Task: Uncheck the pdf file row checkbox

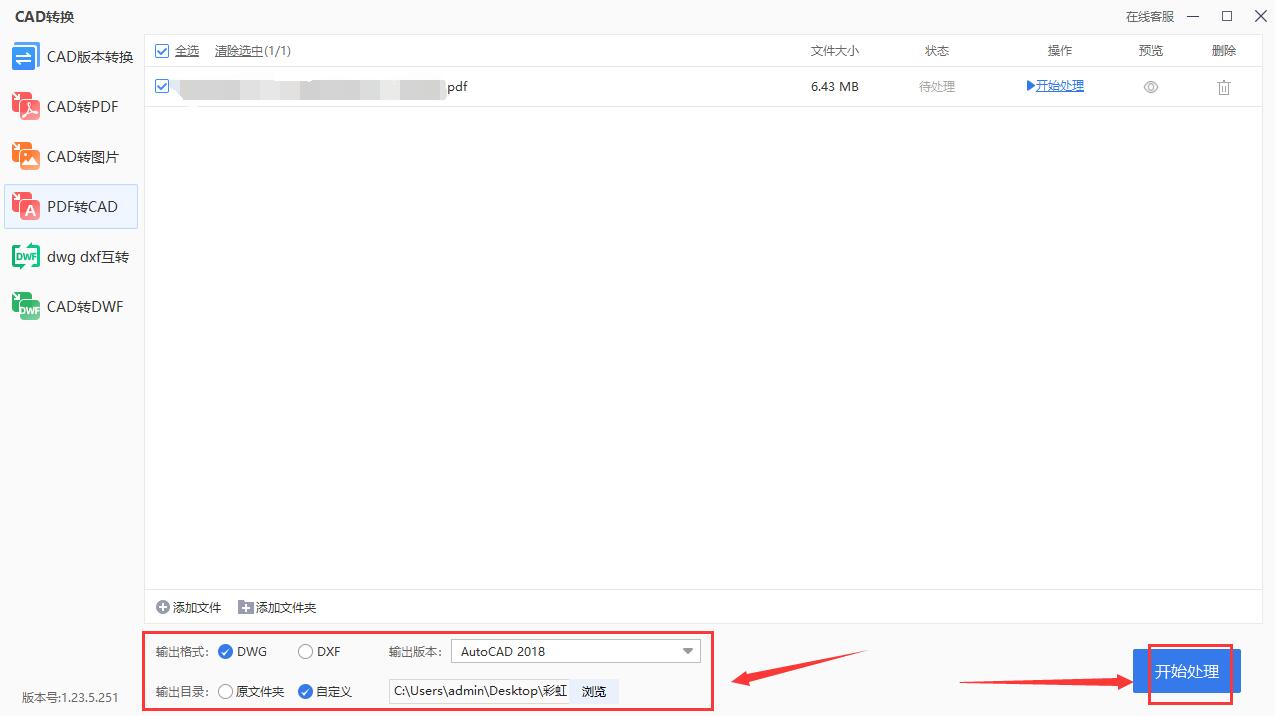Action: (x=162, y=87)
